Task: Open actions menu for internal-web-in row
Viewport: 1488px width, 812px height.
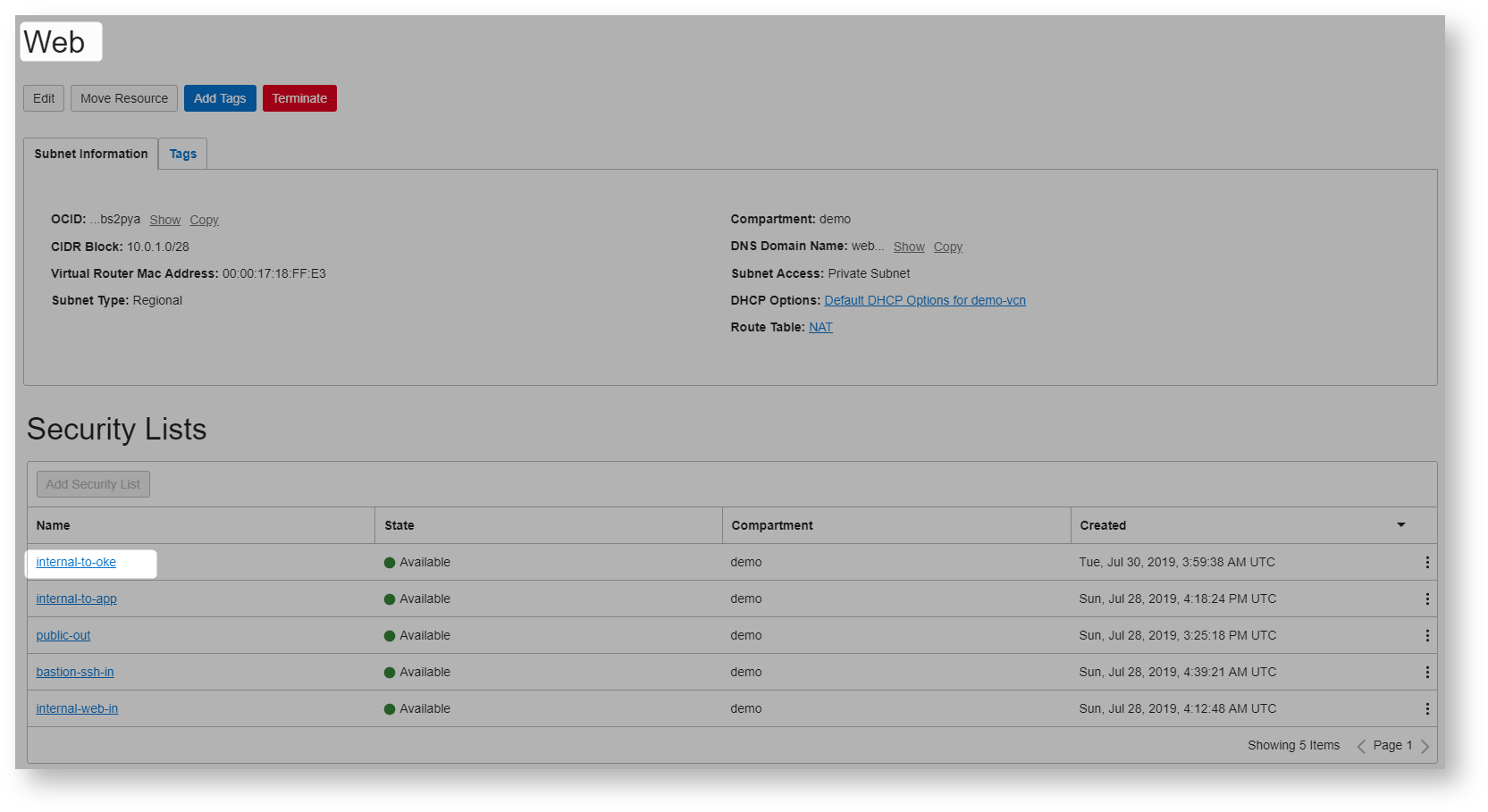Action: tap(1427, 709)
